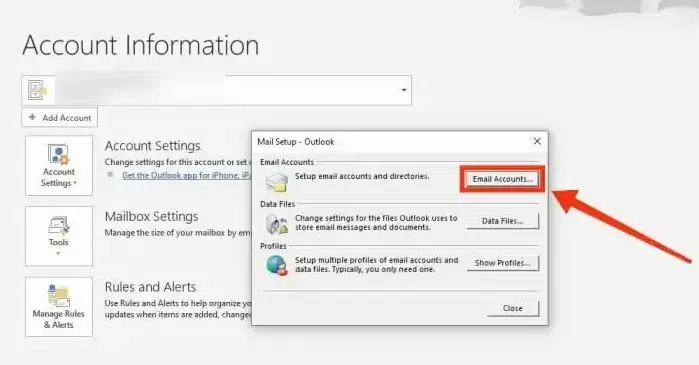This screenshot has height=365, width=699.
Task: Open the Tools dropdown tile
Action: [59, 236]
